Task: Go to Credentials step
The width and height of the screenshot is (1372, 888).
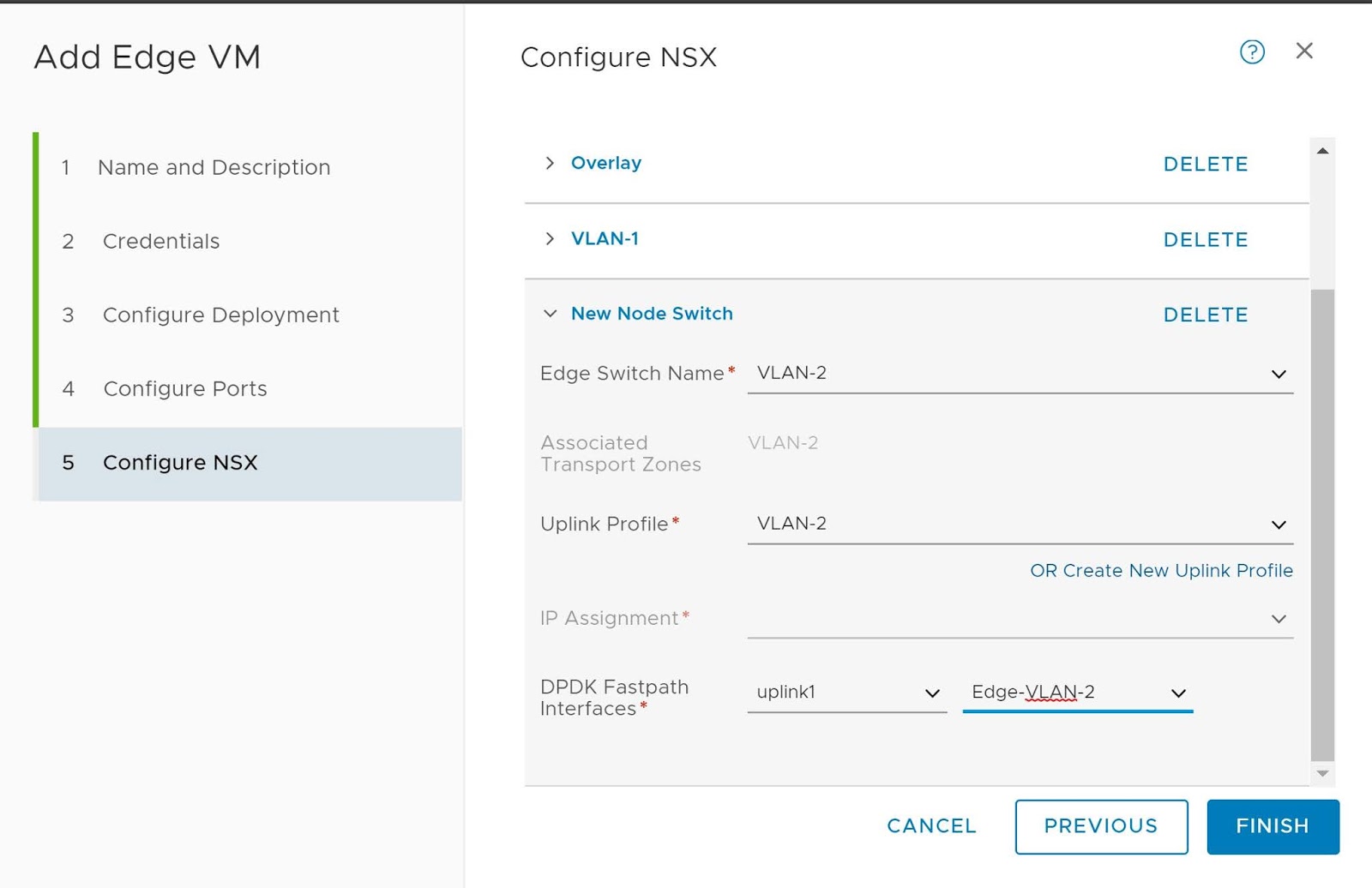Action: point(161,242)
